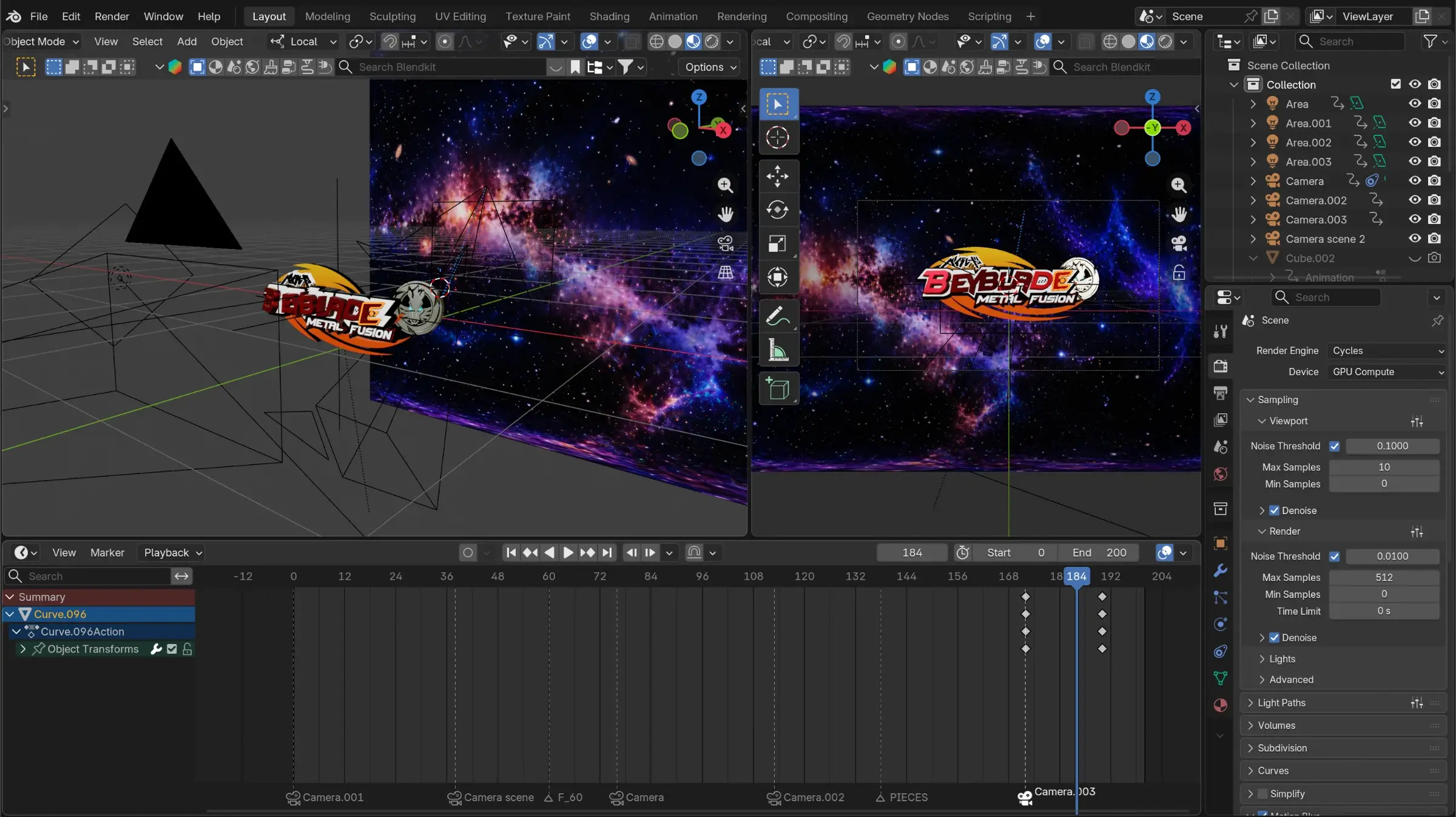Screen dimensions: 1456x817
Task: Select the Transform tool in viewport toolbar
Action: [778, 277]
